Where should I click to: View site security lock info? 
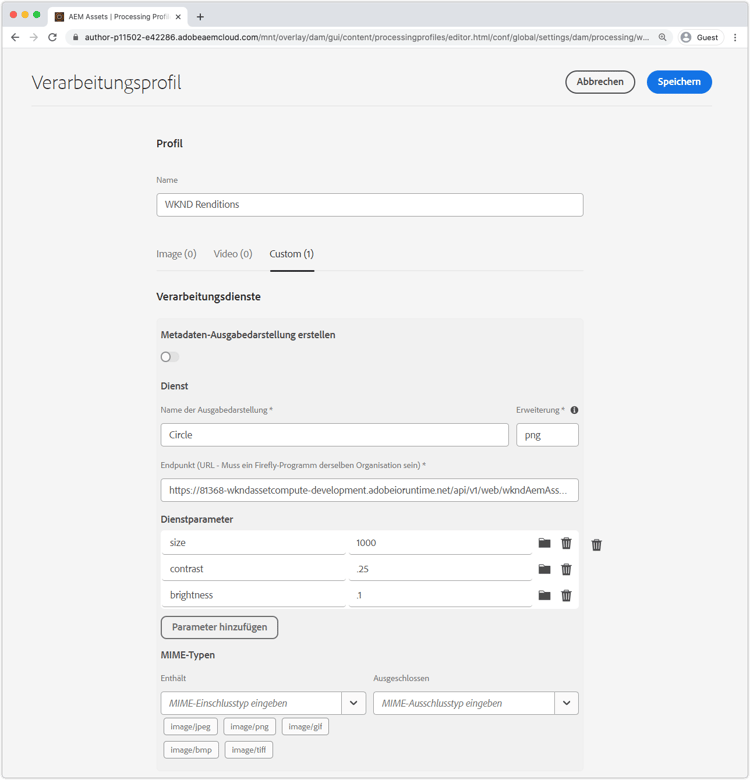point(75,37)
